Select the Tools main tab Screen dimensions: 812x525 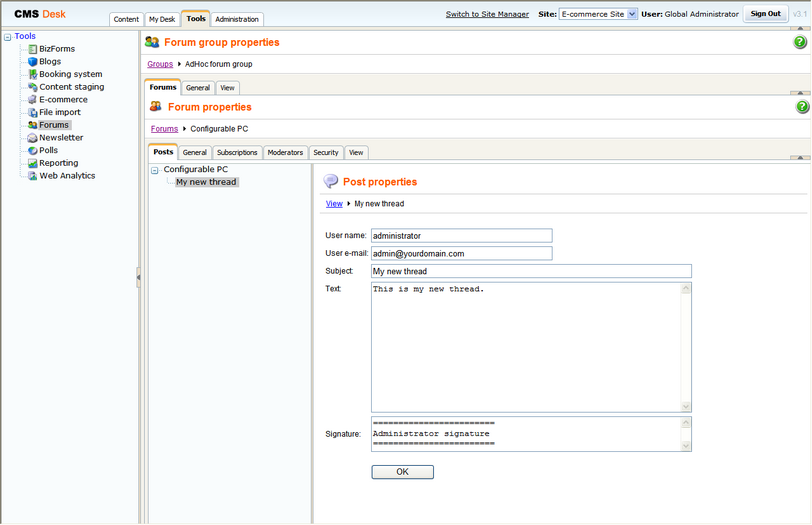click(x=196, y=18)
